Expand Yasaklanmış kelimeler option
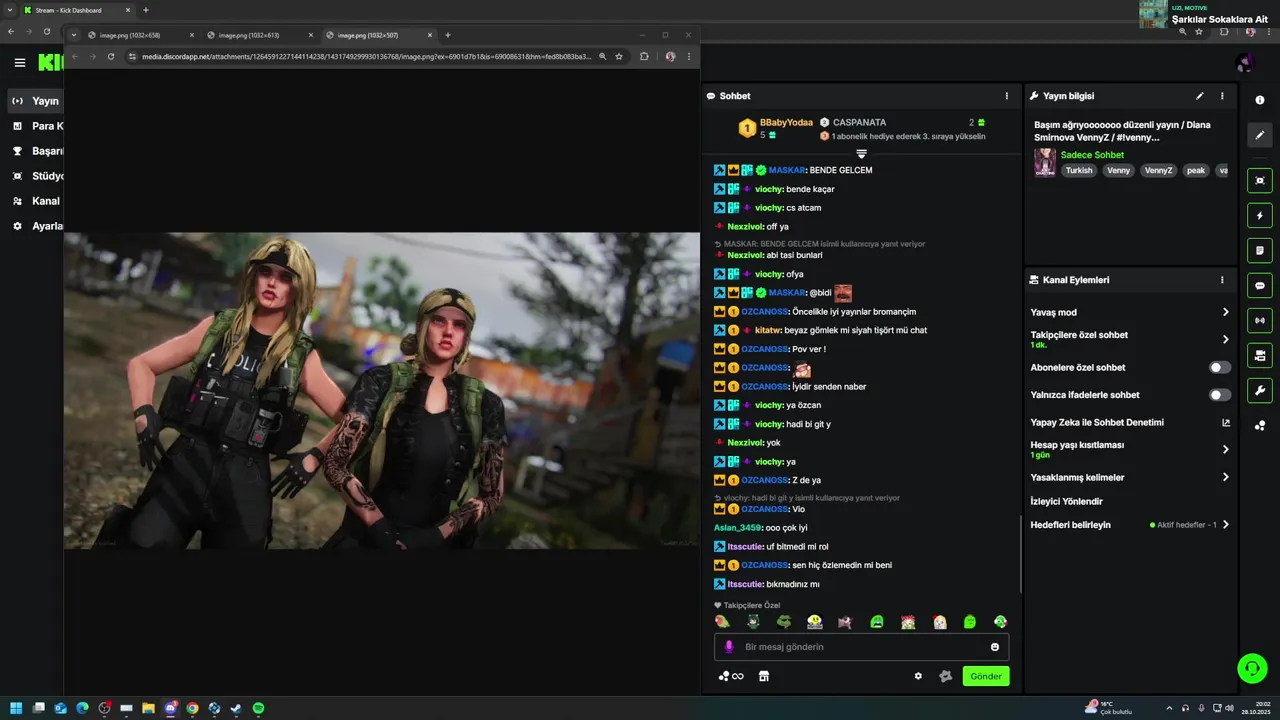 pos(1225,477)
